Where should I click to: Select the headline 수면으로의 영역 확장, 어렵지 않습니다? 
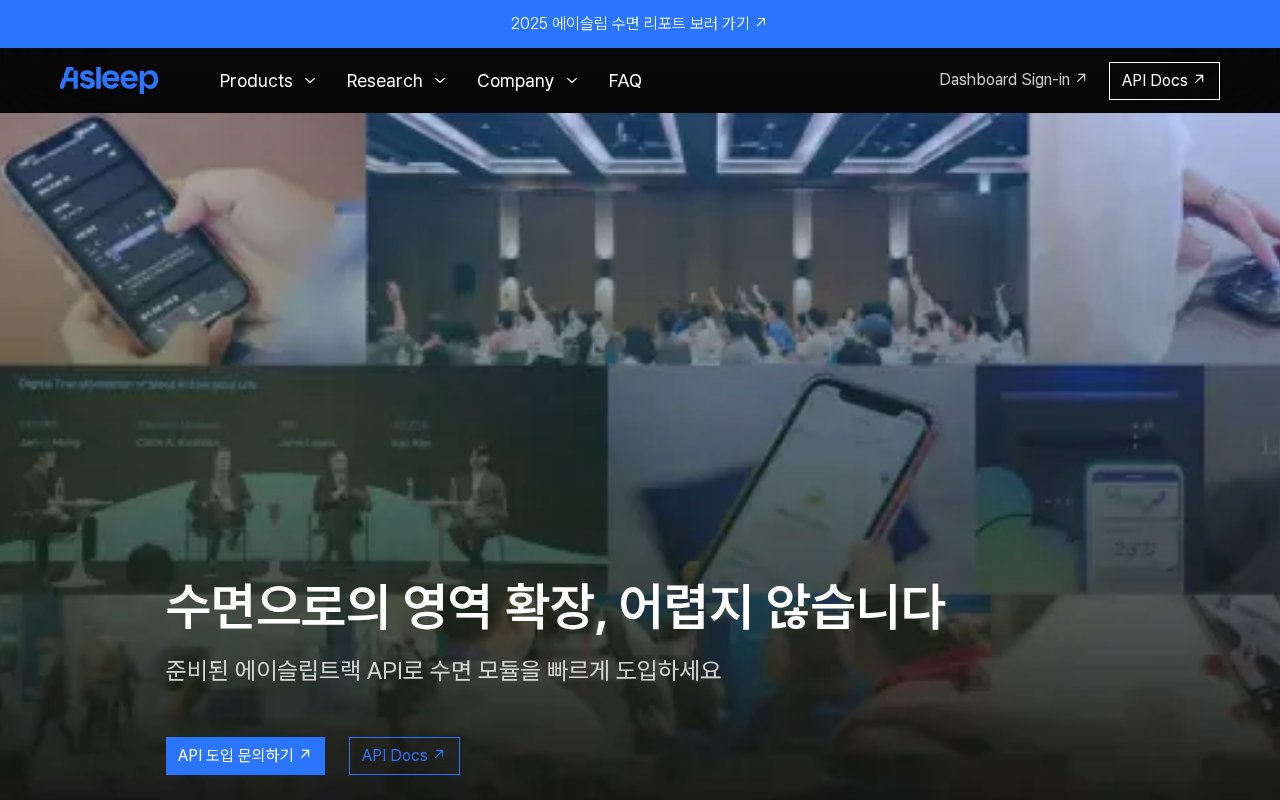click(555, 606)
